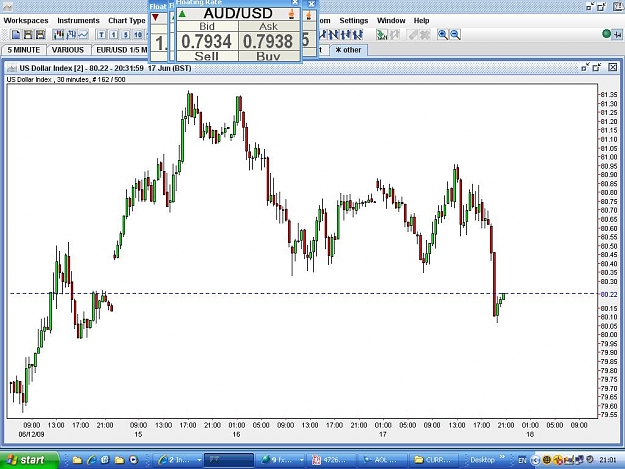Click the greyed delete X icon
625x469 pixels.
click(x=425, y=35)
